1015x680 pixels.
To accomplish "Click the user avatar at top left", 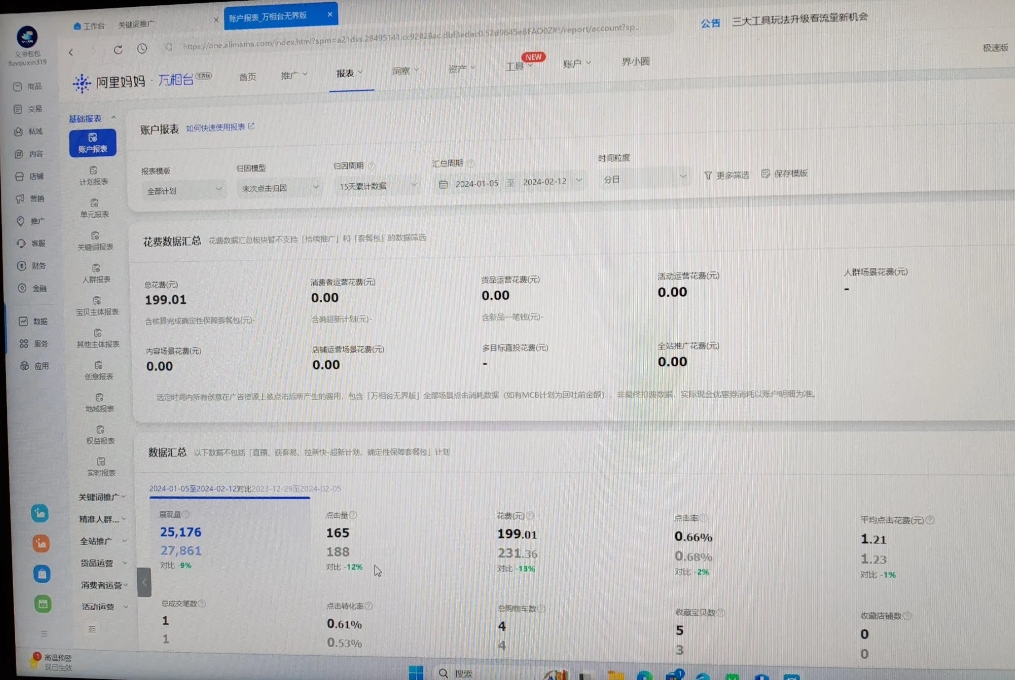I will pos(27,37).
